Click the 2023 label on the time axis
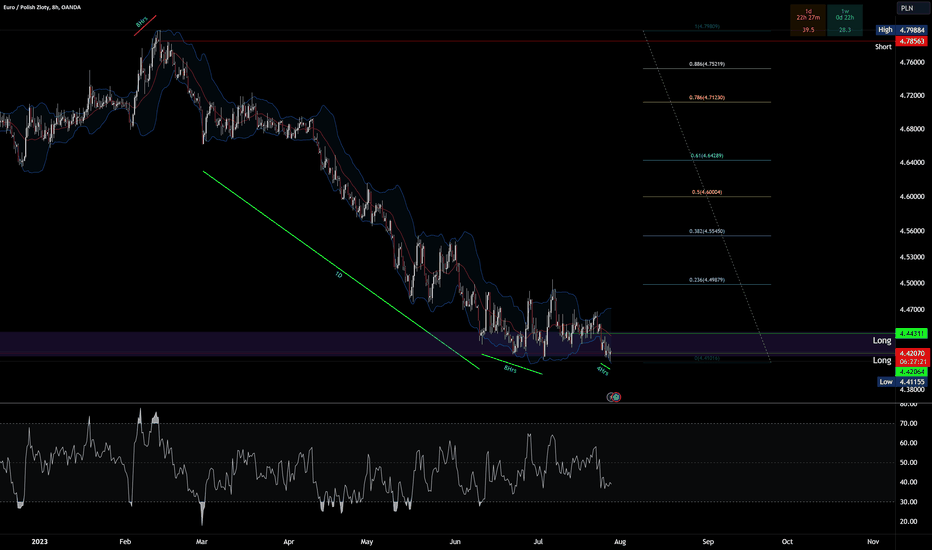 pyautogui.click(x=39, y=541)
